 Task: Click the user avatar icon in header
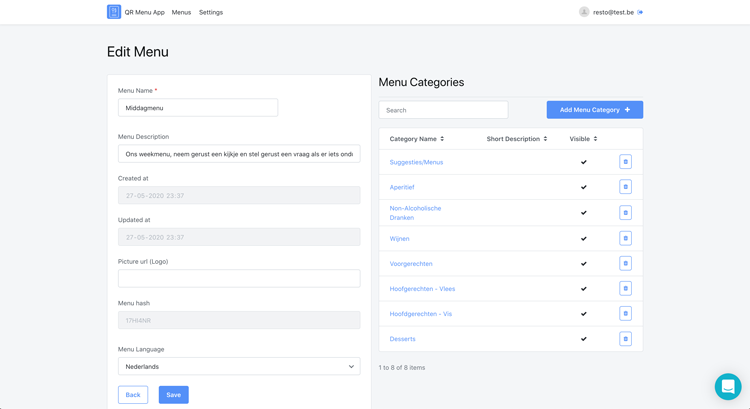(x=584, y=12)
